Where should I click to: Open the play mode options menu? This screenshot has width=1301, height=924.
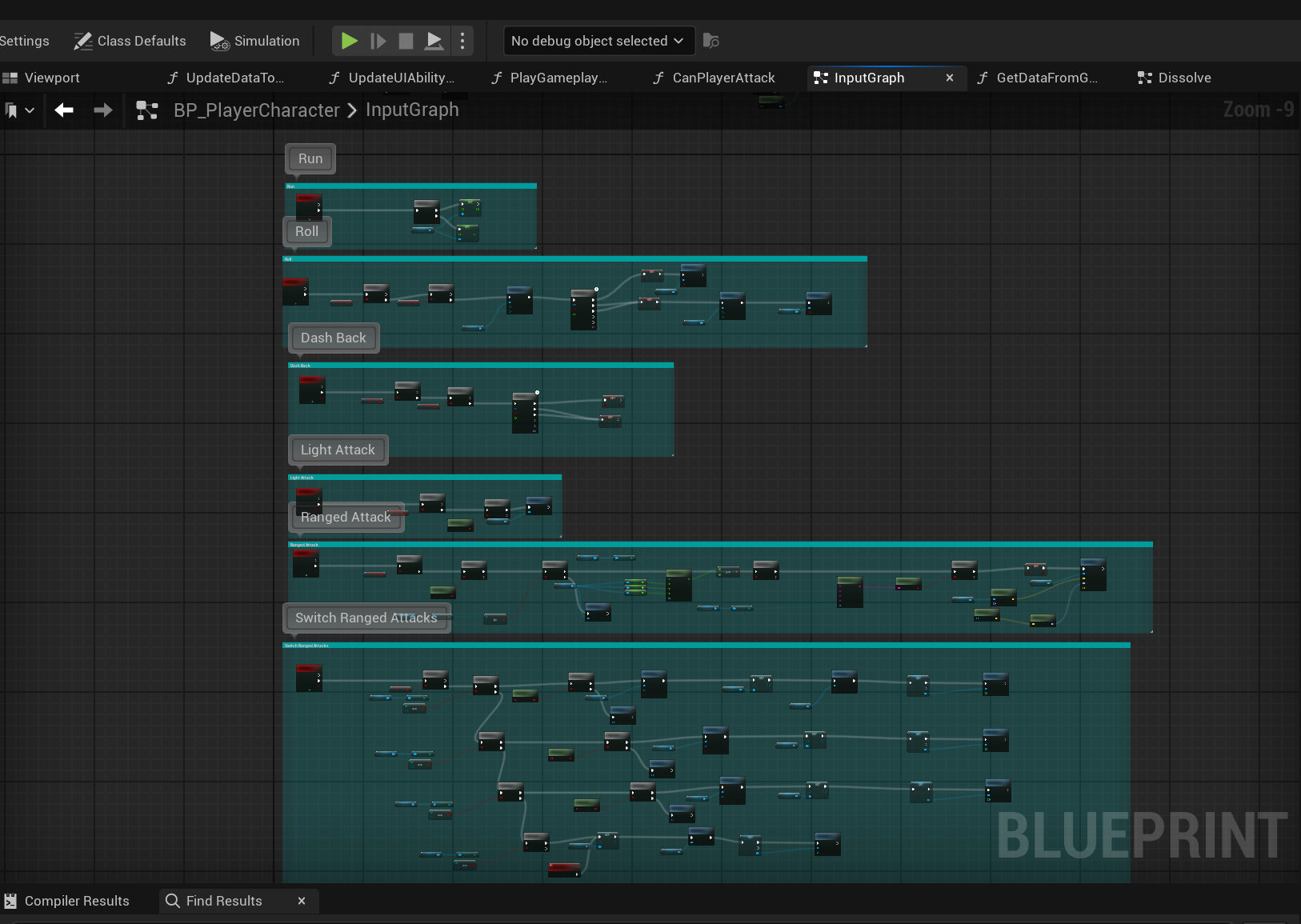pos(462,41)
